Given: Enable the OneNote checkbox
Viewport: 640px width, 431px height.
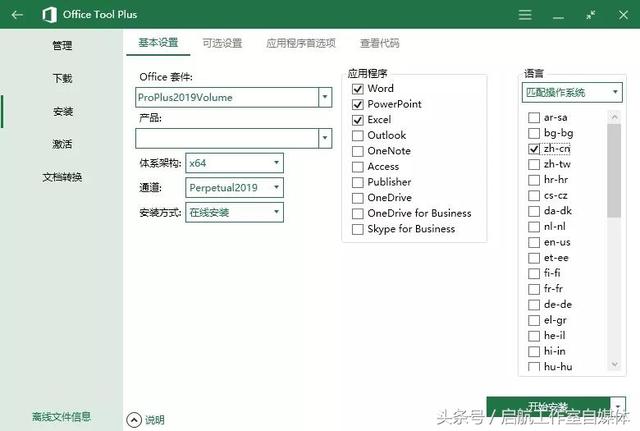Looking at the screenshot, I should [358, 151].
